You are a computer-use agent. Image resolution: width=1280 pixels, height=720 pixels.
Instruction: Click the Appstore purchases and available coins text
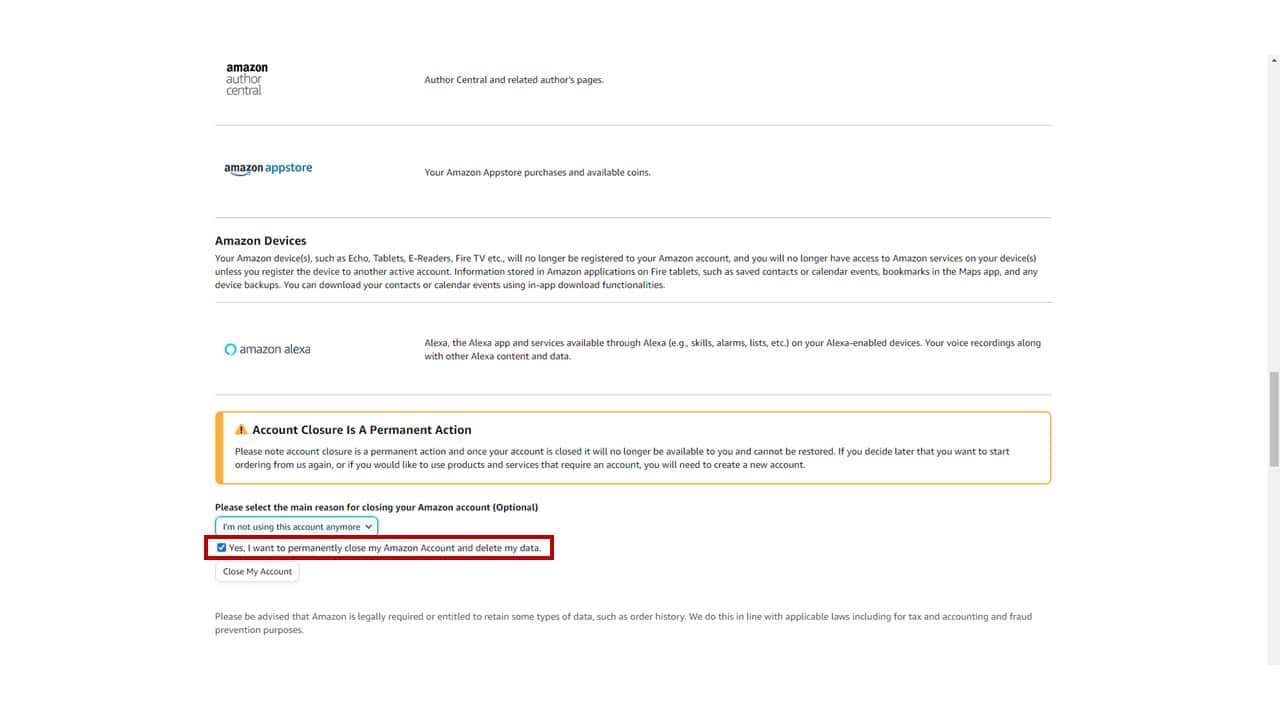[537, 172]
